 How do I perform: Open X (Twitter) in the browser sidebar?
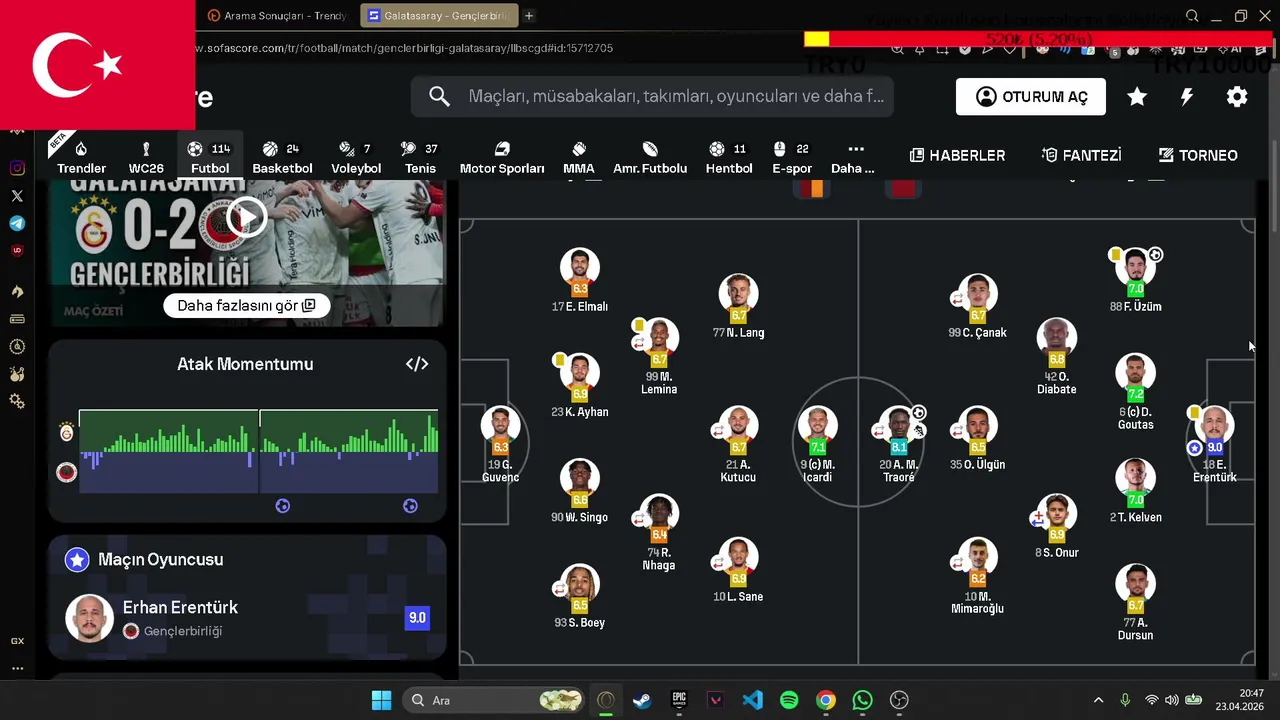click(17, 196)
